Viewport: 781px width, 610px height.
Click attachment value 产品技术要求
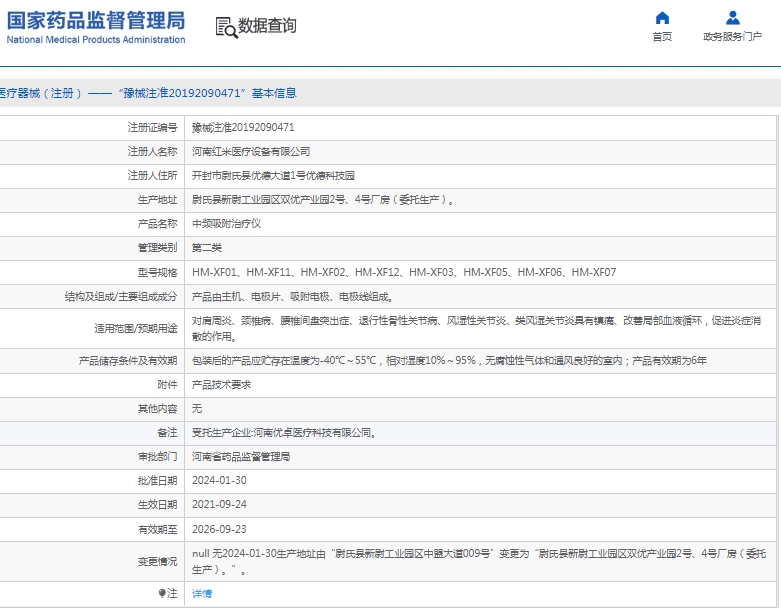click(x=222, y=384)
